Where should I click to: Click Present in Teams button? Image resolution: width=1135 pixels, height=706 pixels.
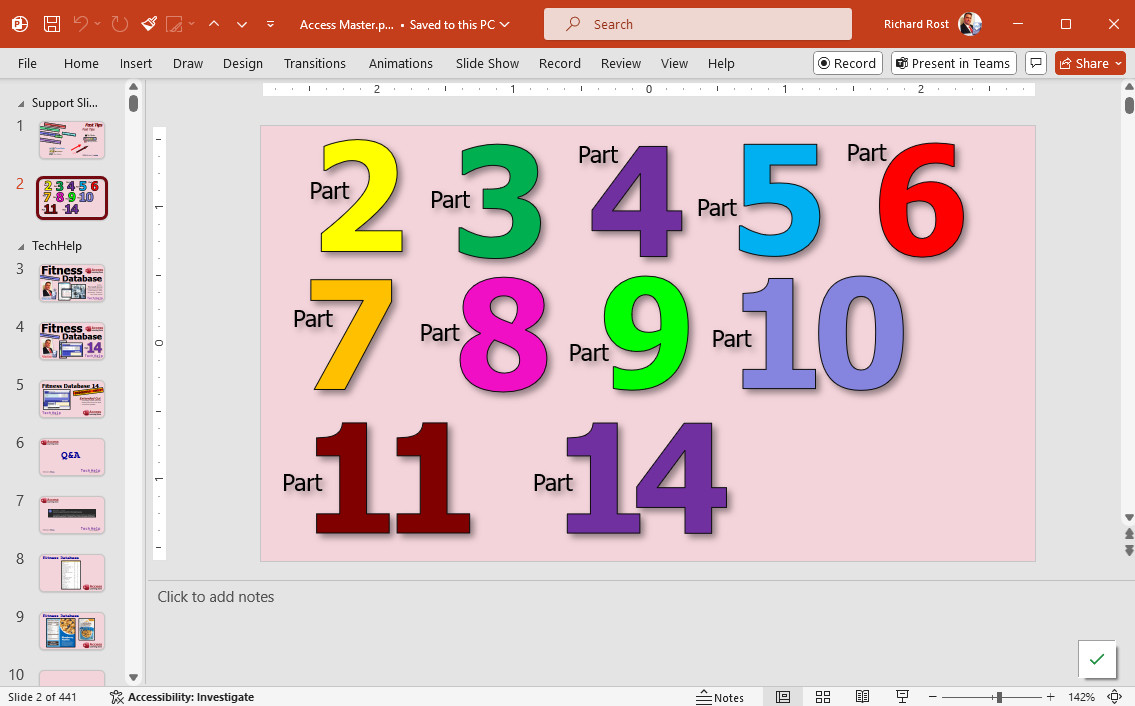pos(952,63)
